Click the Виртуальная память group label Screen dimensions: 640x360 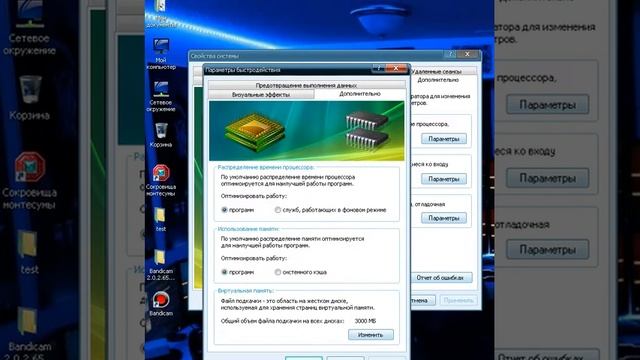[x=245, y=291]
